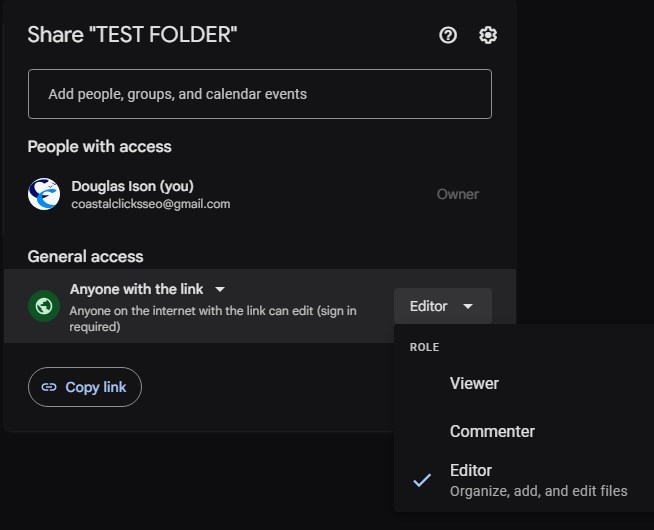Collapse the Editor role dropdown button
The height and width of the screenshot is (530, 654).
click(442, 306)
